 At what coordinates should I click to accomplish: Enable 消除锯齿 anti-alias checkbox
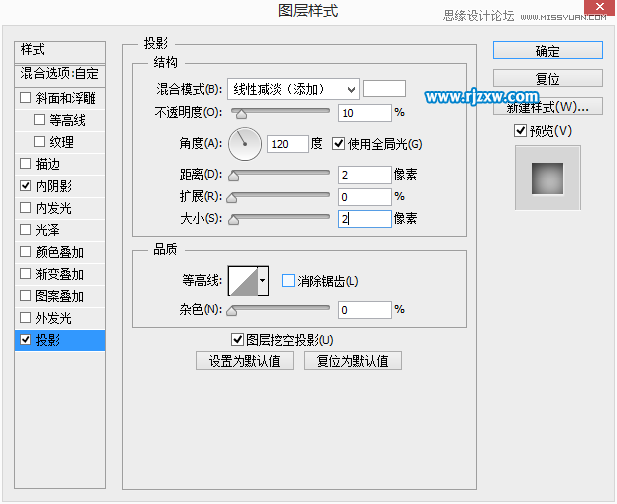(x=288, y=281)
